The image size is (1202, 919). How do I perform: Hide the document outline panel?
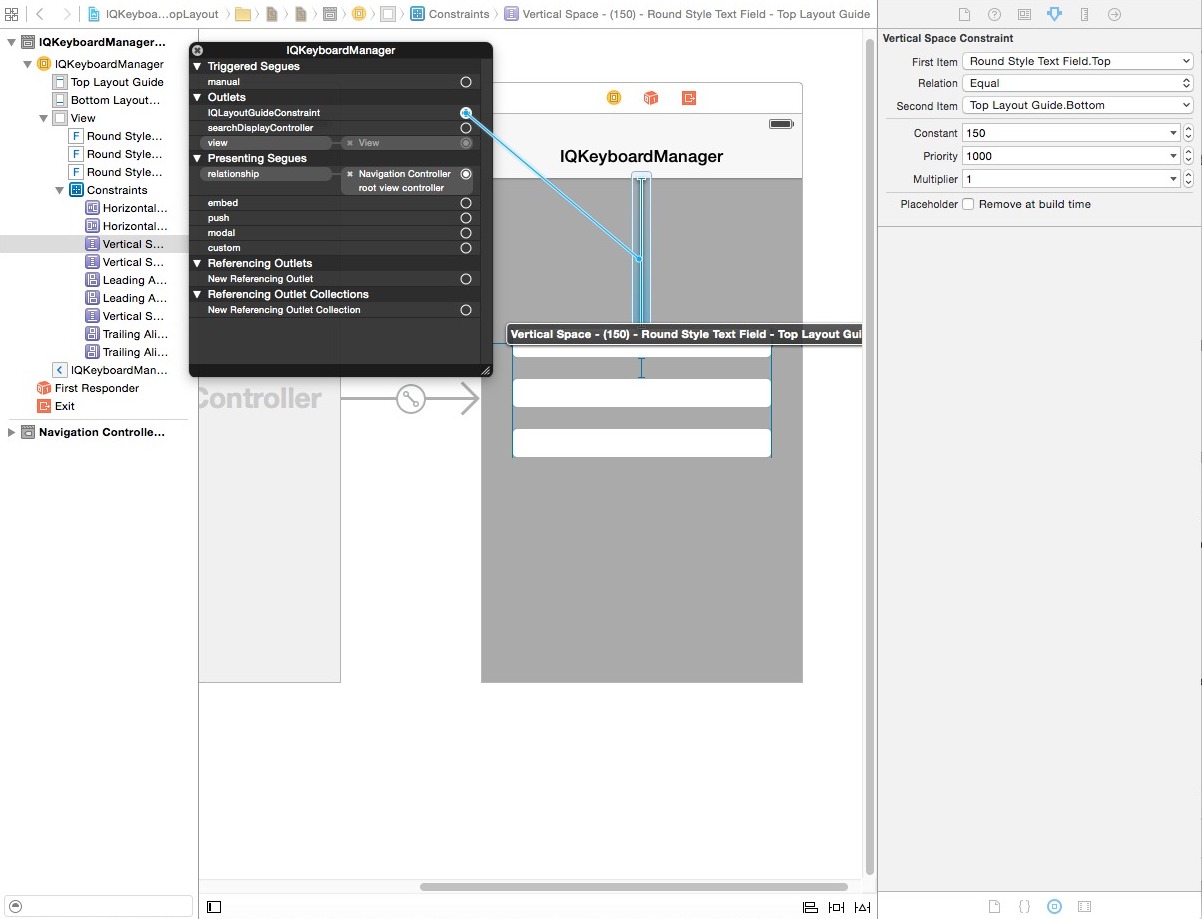(x=214, y=907)
